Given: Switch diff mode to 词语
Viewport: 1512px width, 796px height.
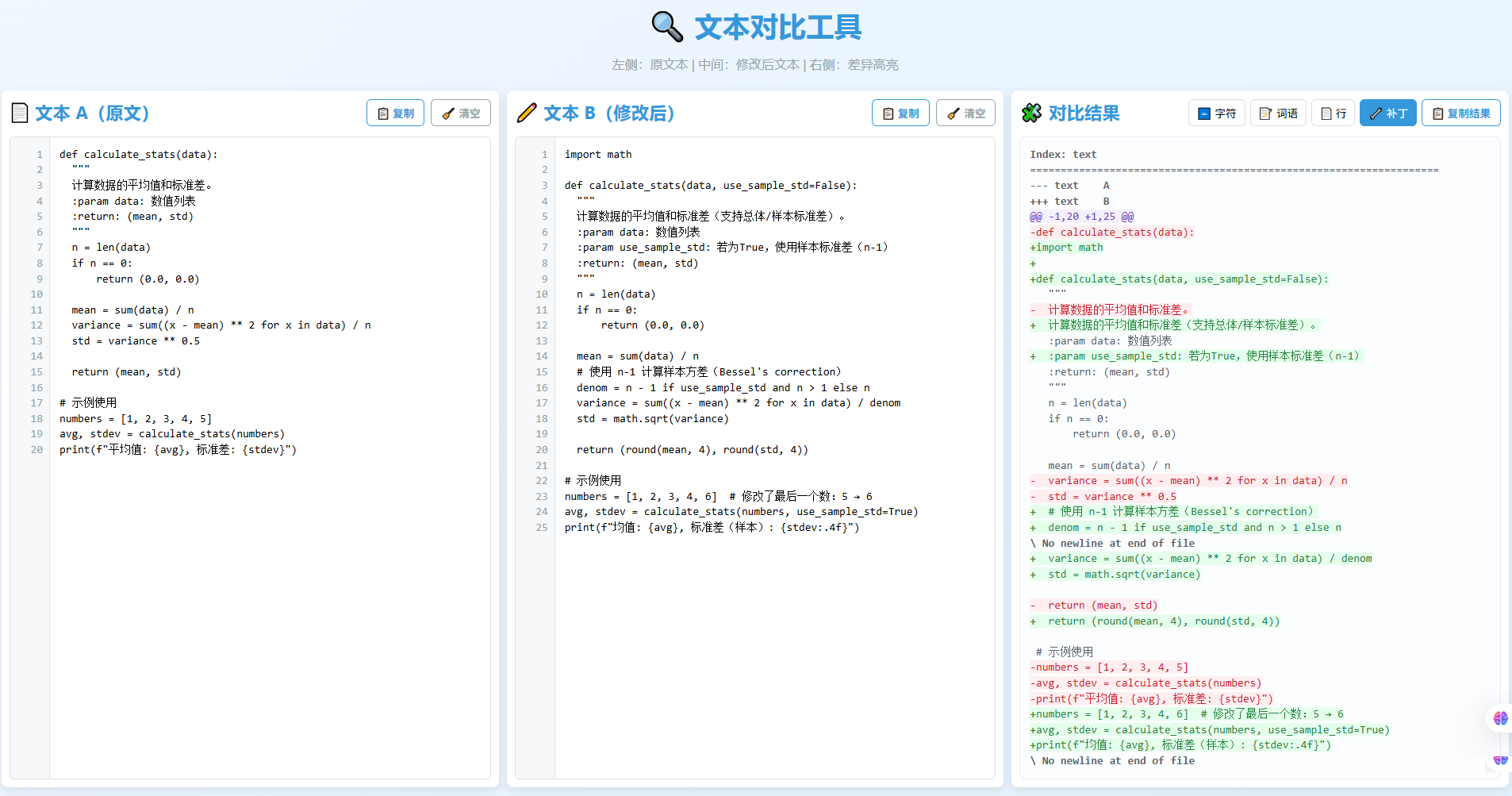Looking at the screenshot, I should pos(1279,113).
